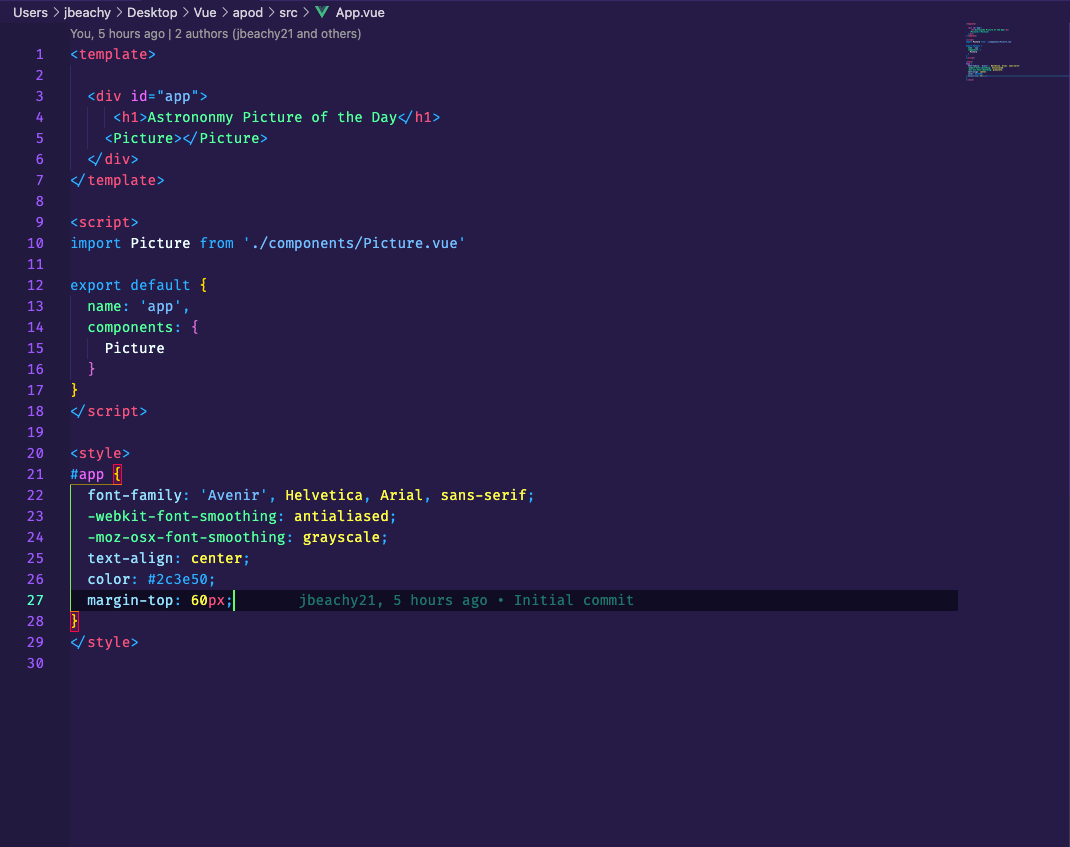Click the 'components:' property key
The image size is (1070, 847).
134,327
